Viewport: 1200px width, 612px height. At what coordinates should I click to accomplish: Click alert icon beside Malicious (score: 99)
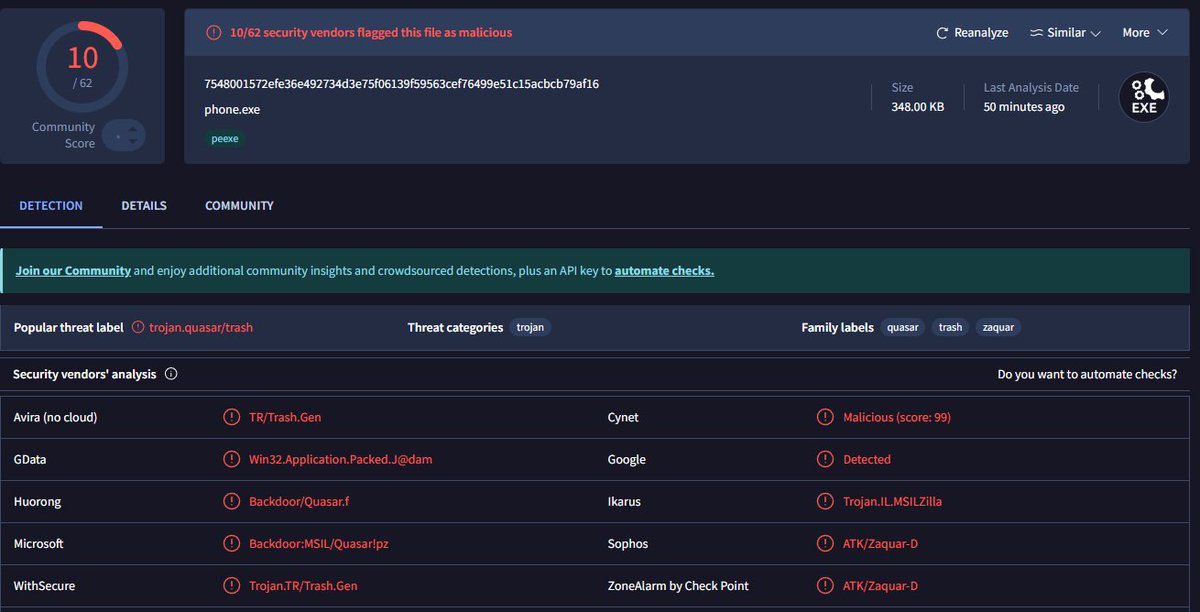825,417
